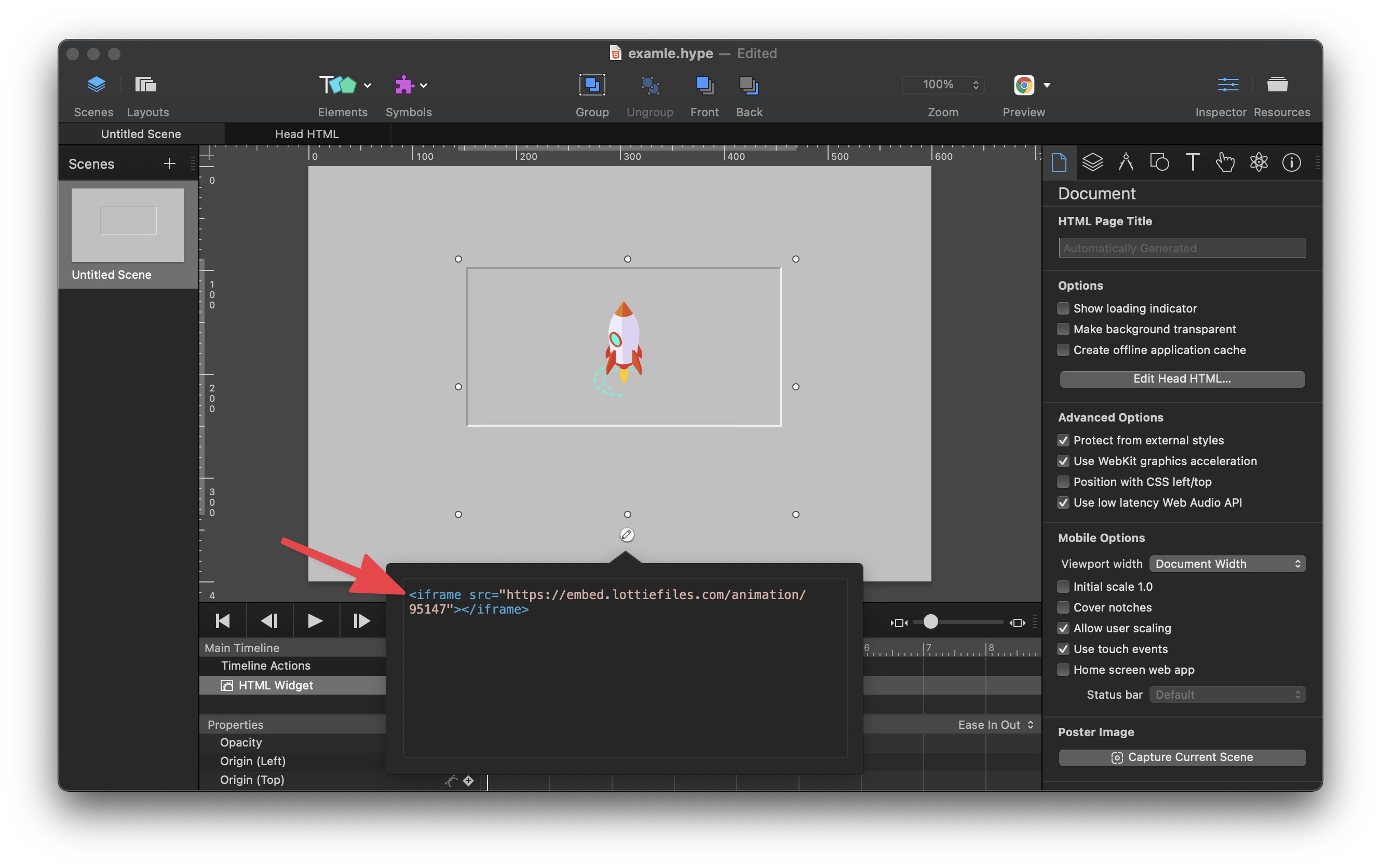
Task: Open the Resources library icon
Action: [1277, 85]
